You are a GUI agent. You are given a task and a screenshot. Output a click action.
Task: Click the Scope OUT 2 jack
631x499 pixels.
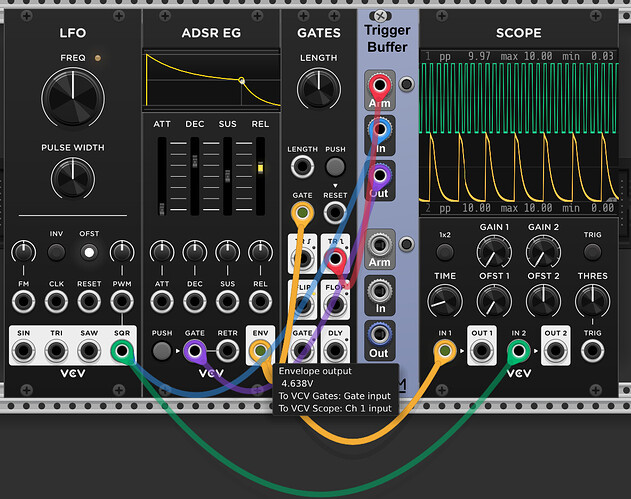click(x=555, y=351)
